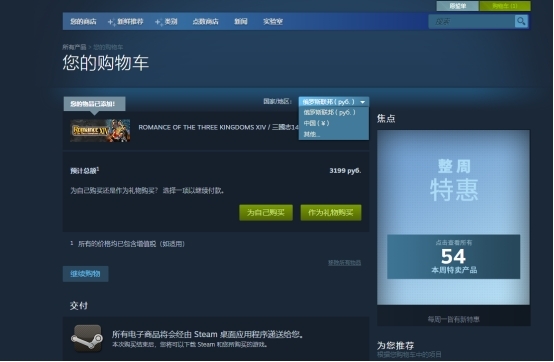
Task: Go to the 点数商店 tab
Action: 205,22
